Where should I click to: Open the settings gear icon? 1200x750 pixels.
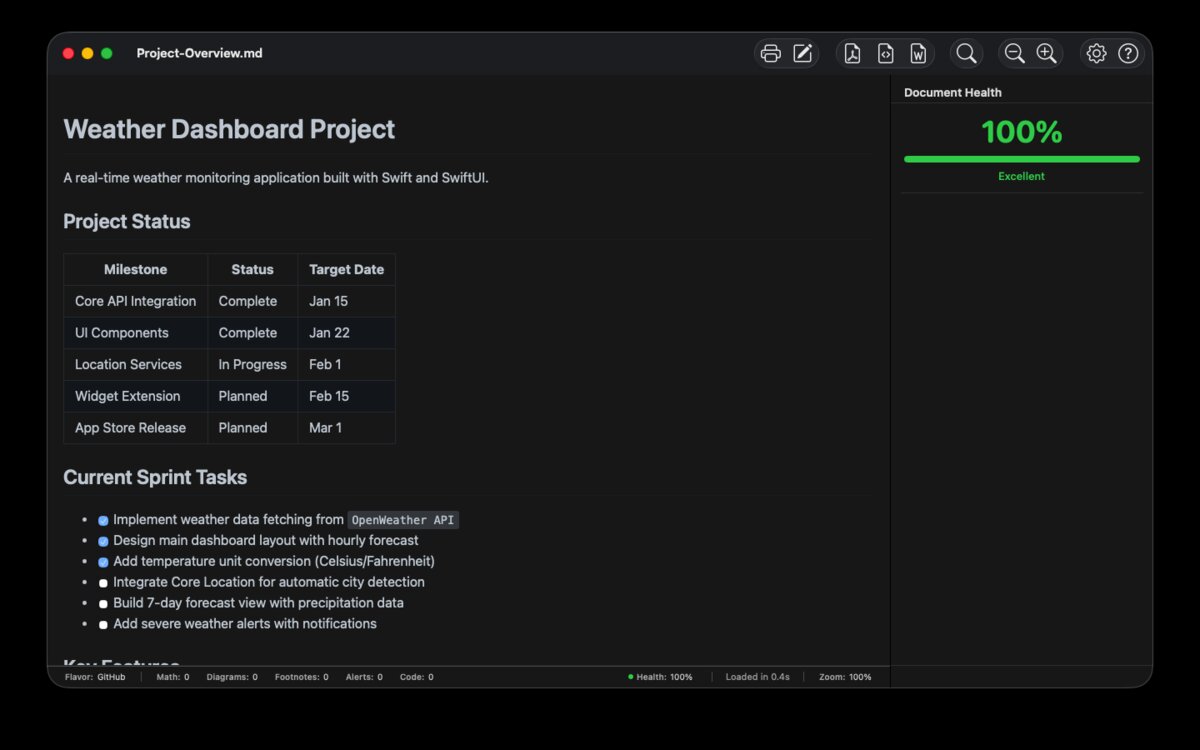click(x=1096, y=53)
